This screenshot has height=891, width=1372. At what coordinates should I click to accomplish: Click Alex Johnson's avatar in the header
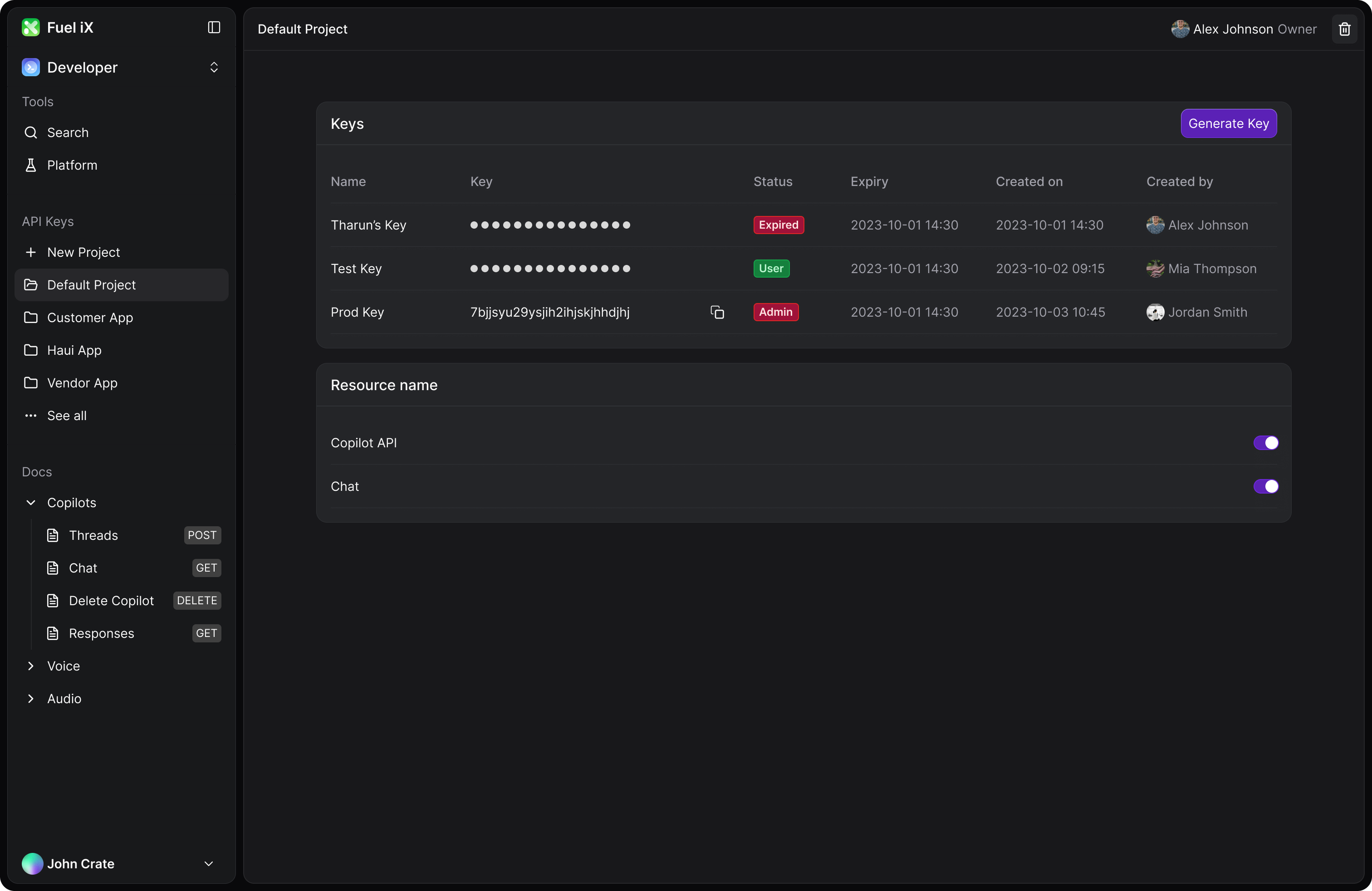pyautogui.click(x=1180, y=29)
